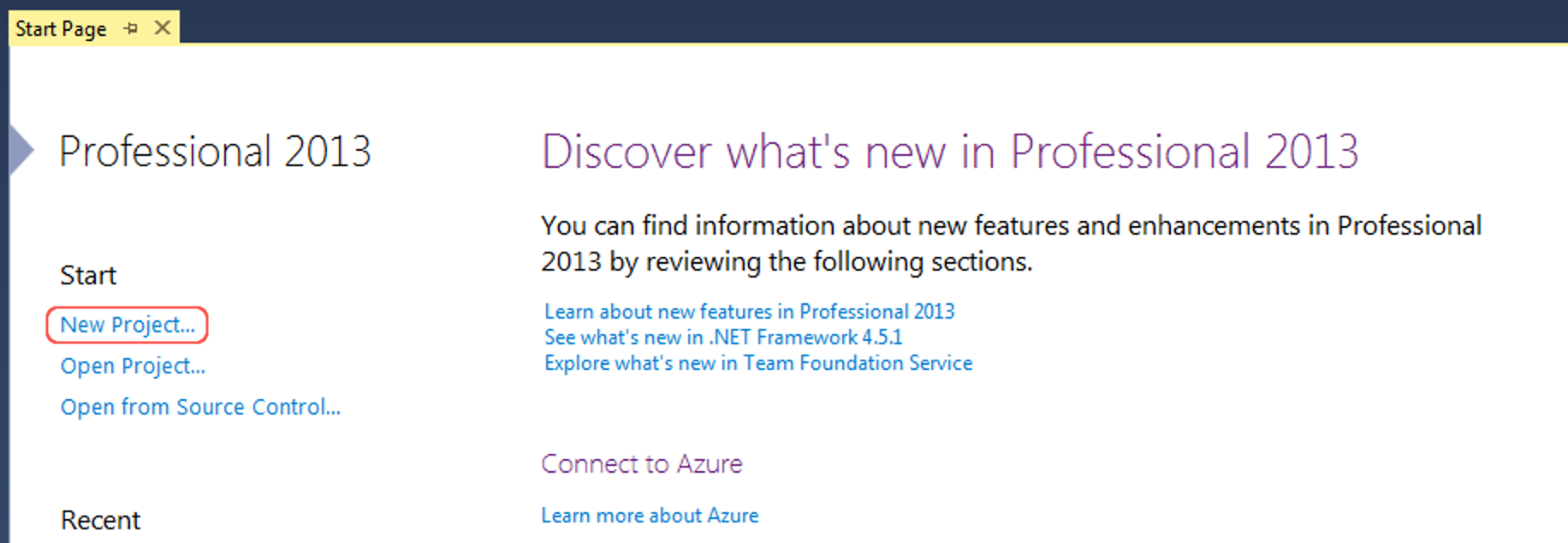Image resolution: width=1568 pixels, height=543 pixels.
Task: Click the Start section heading
Action: click(88, 276)
